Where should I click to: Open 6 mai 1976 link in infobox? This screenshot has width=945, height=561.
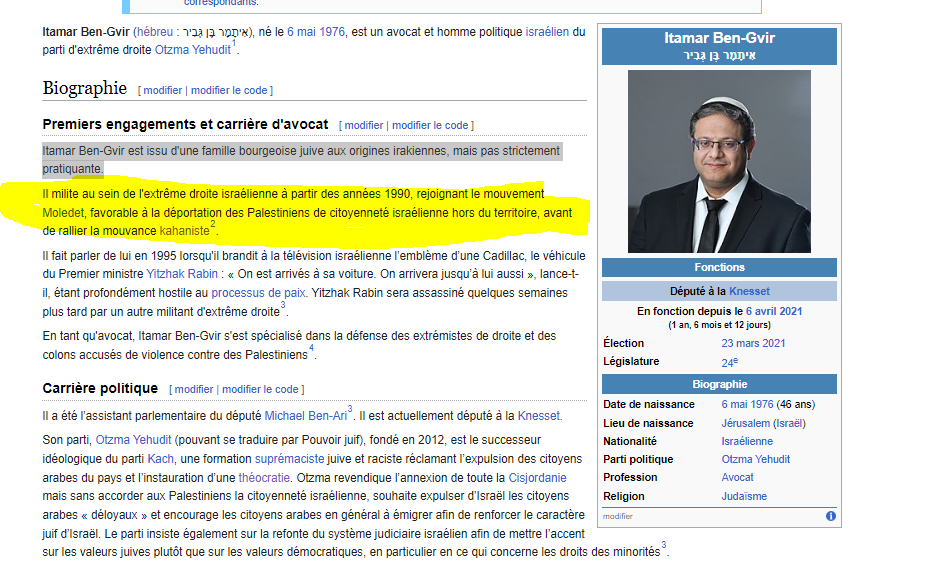[x=747, y=404]
